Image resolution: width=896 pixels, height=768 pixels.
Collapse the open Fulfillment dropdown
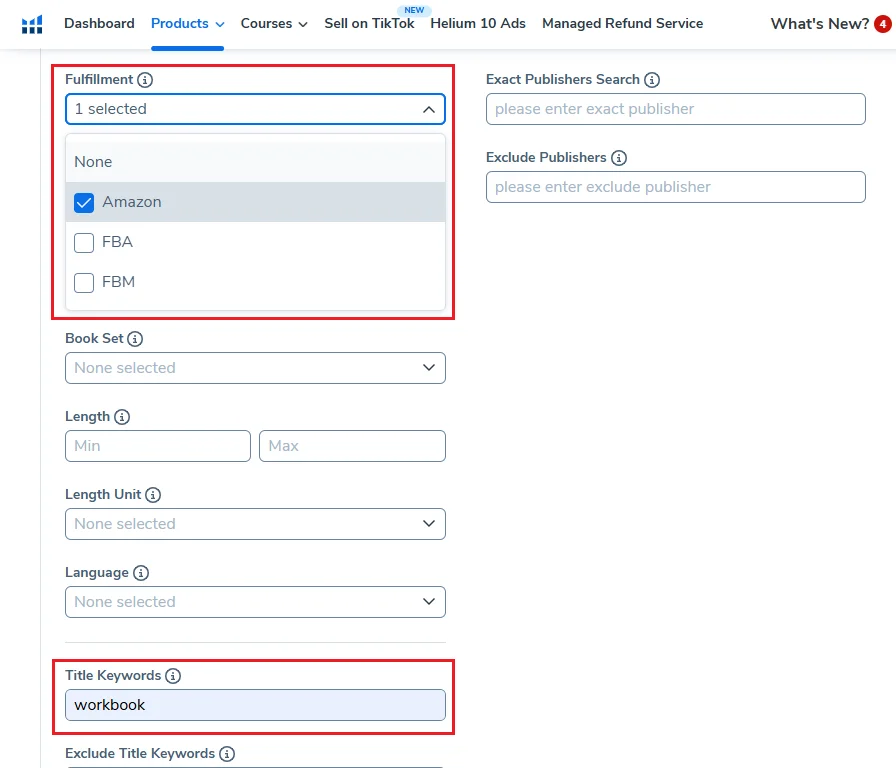428,109
